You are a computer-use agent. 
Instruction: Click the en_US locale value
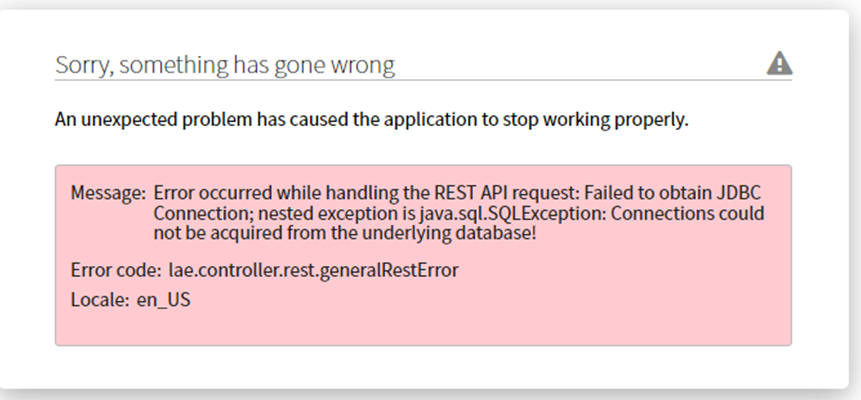164,301
